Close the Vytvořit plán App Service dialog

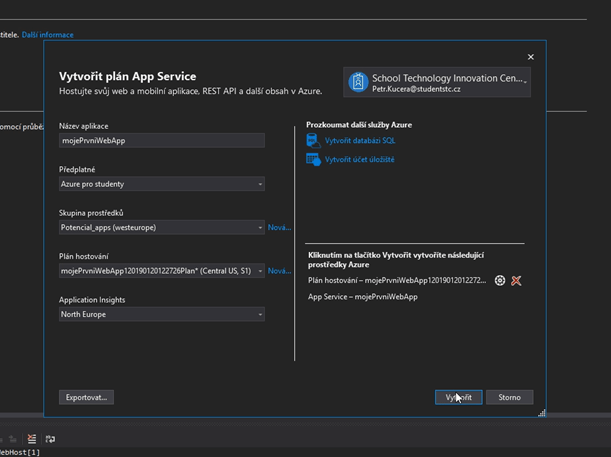(x=531, y=57)
